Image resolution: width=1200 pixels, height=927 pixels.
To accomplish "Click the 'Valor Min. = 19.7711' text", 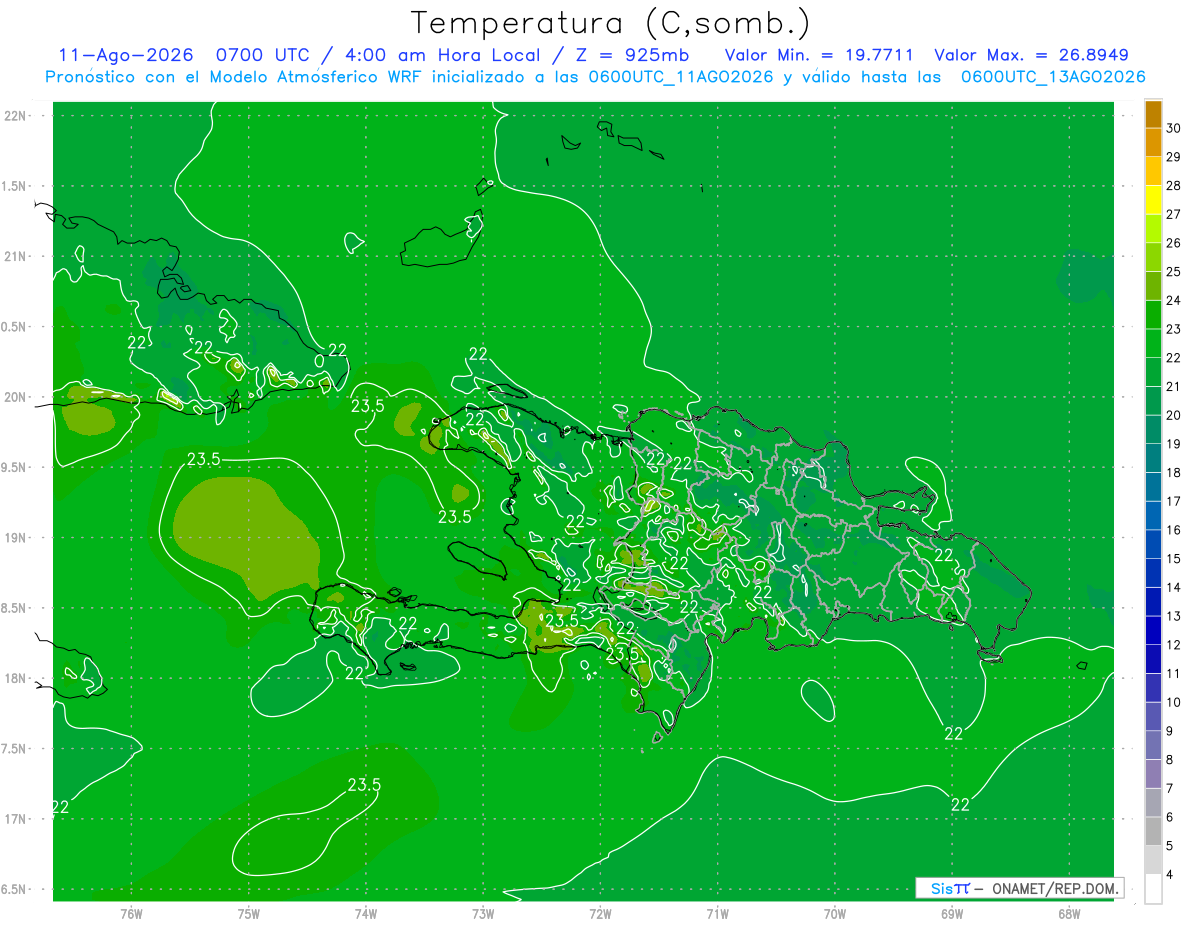I will click(x=819, y=55).
